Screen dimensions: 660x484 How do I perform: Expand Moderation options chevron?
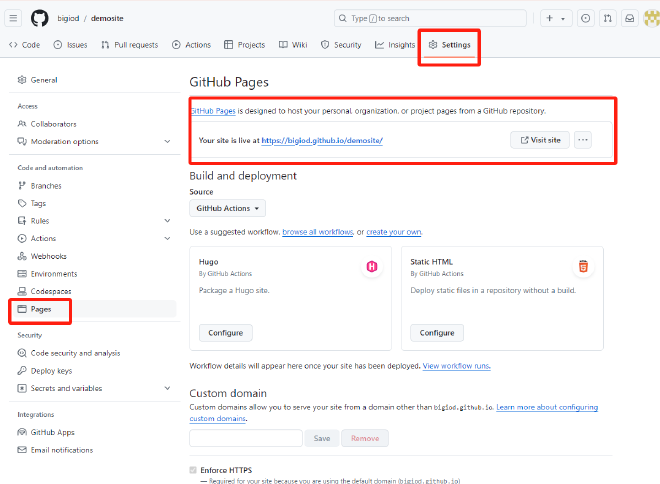click(x=167, y=141)
